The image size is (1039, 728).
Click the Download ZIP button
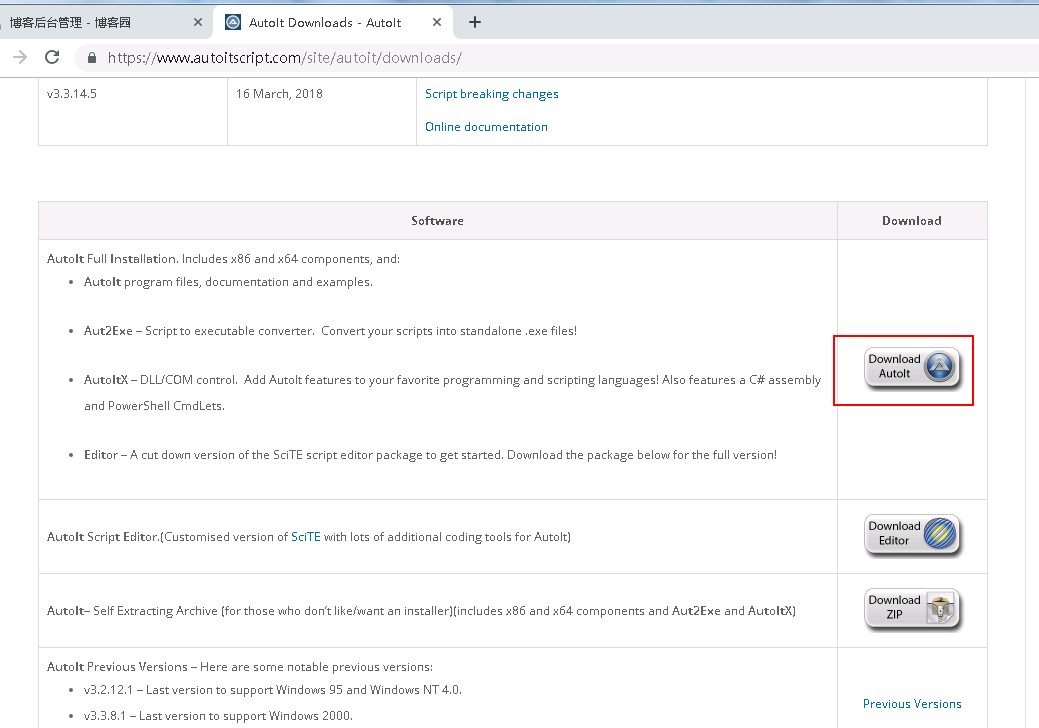[911, 609]
